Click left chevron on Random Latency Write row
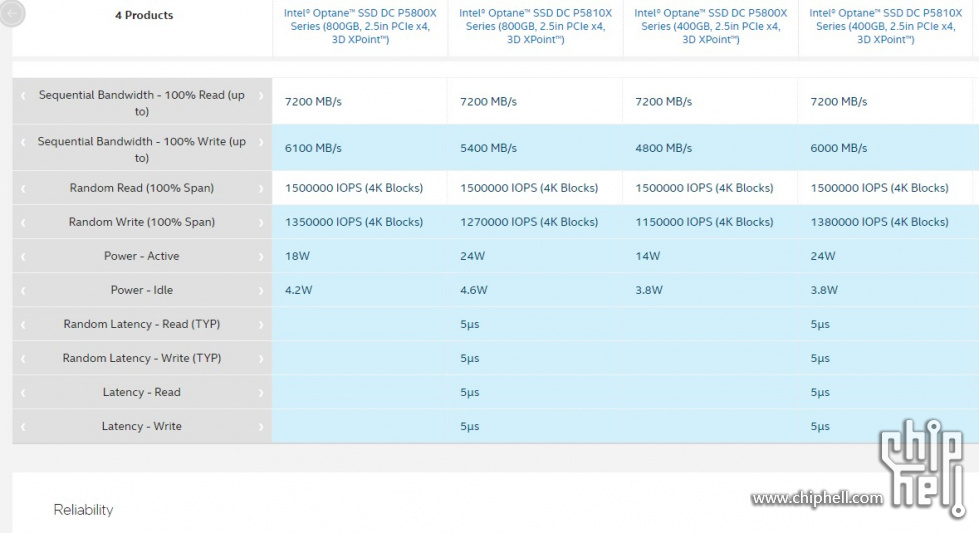Image resolution: width=979 pixels, height=533 pixels. tap(23, 359)
